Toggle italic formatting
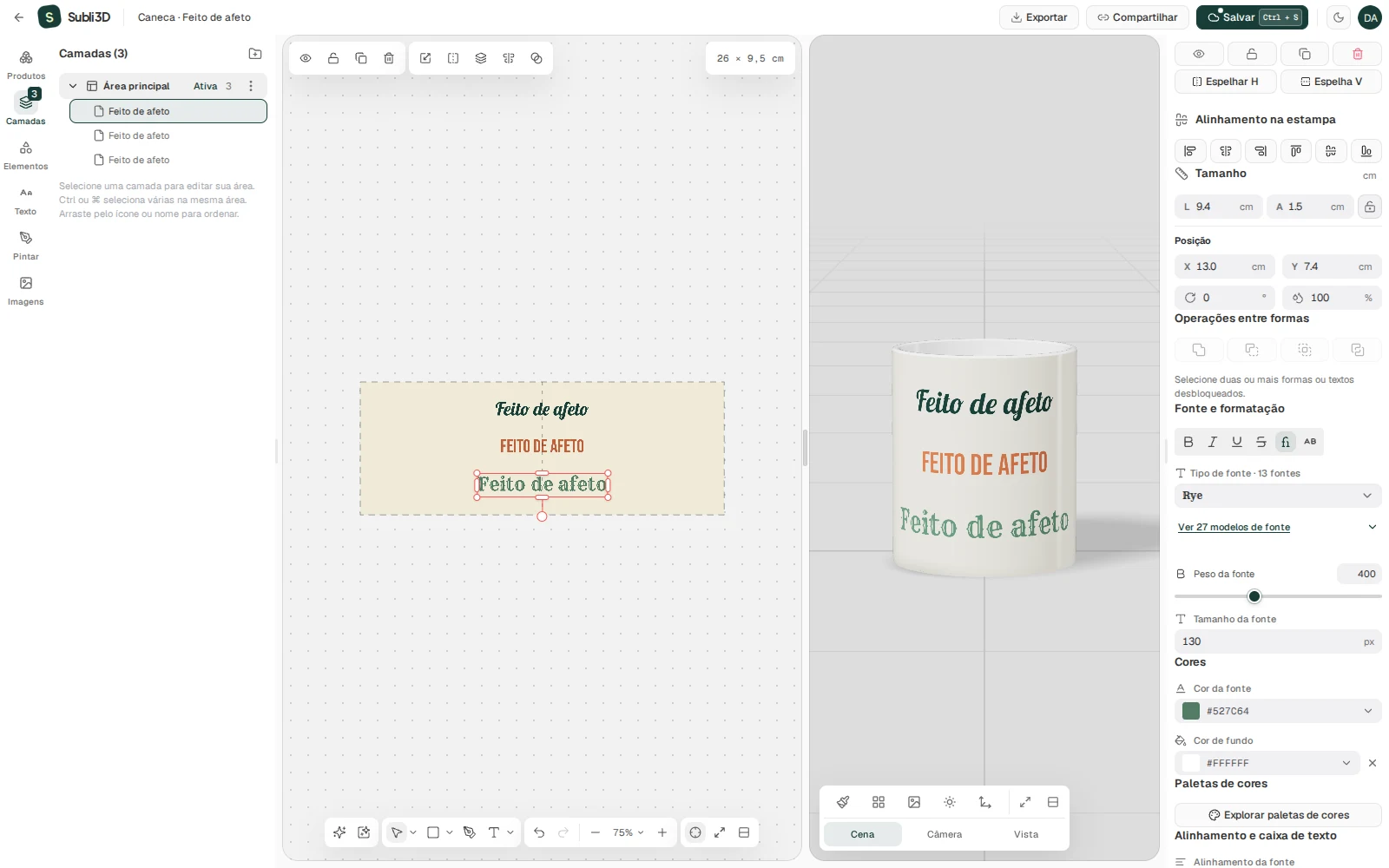Image resolution: width=1389 pixels, height=868 pixels. [x=1213, y=442]
